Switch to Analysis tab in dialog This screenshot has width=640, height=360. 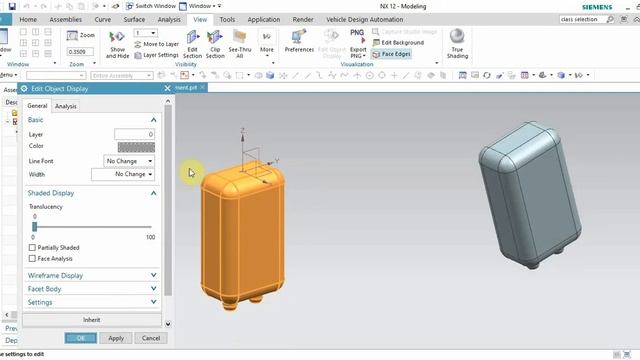point(65,106)
